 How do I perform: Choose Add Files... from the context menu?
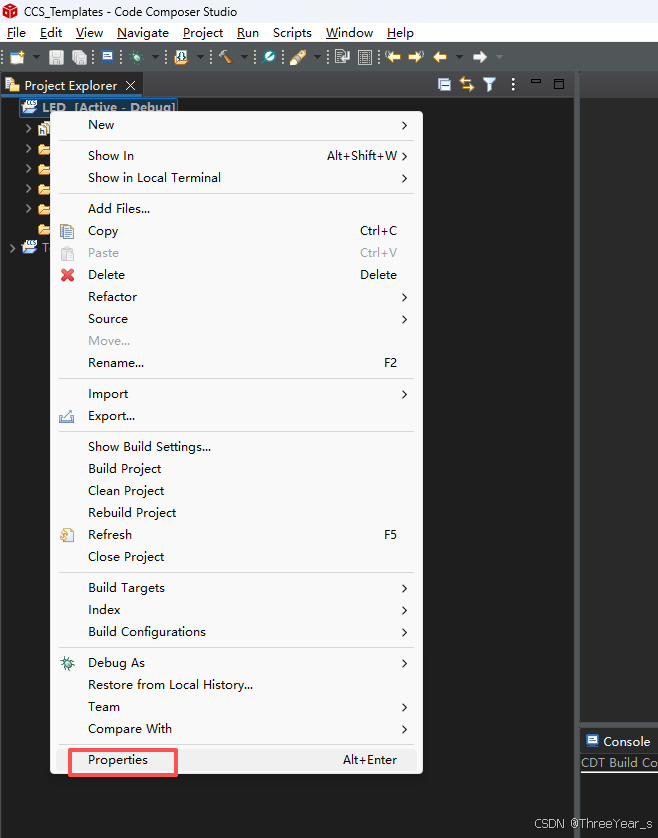(236, 209)
